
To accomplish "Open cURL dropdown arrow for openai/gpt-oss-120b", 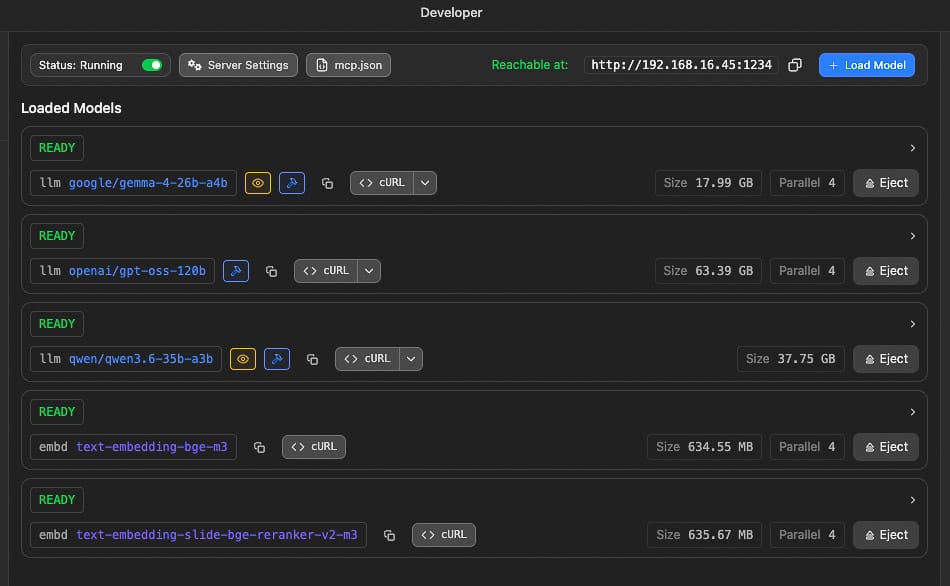I will [369, 271].
